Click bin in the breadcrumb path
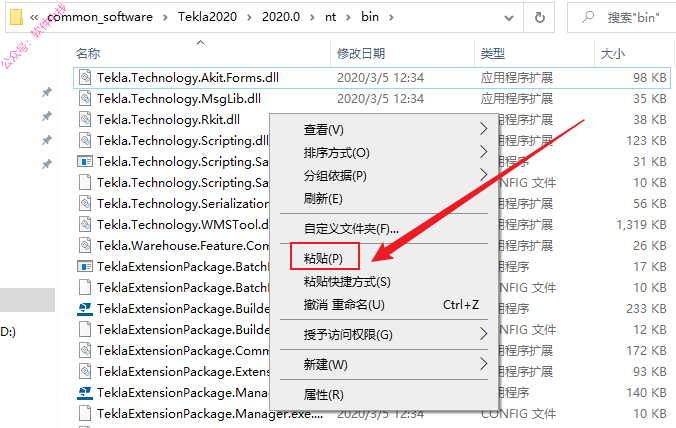This screenshot has height=428, width=676. pos(370,17)
